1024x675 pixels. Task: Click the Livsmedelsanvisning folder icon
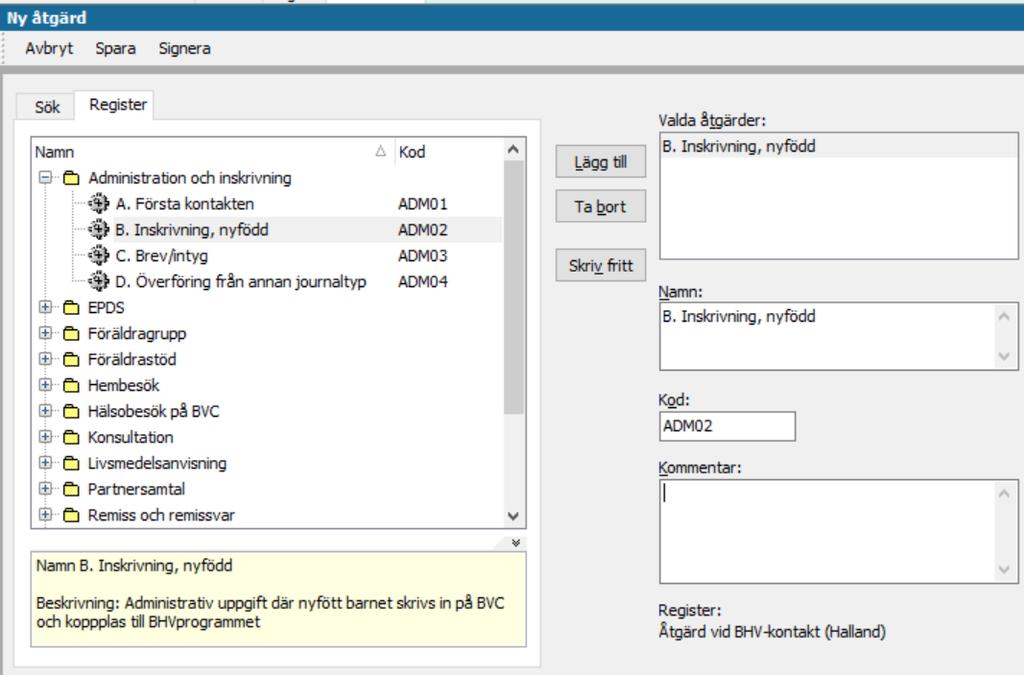tap(71, 463)
